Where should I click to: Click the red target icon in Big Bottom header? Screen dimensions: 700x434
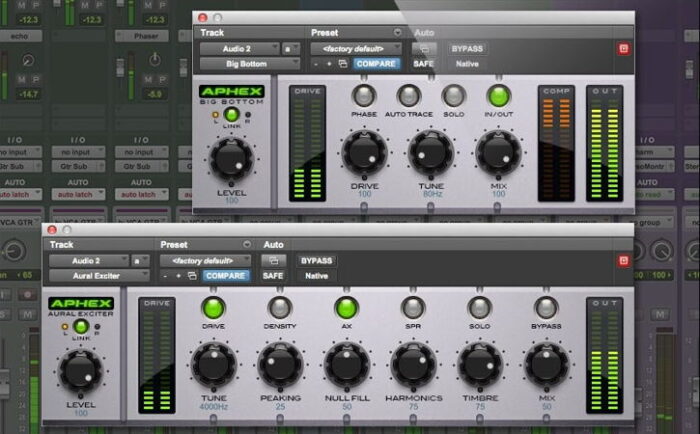pos(623,48)
